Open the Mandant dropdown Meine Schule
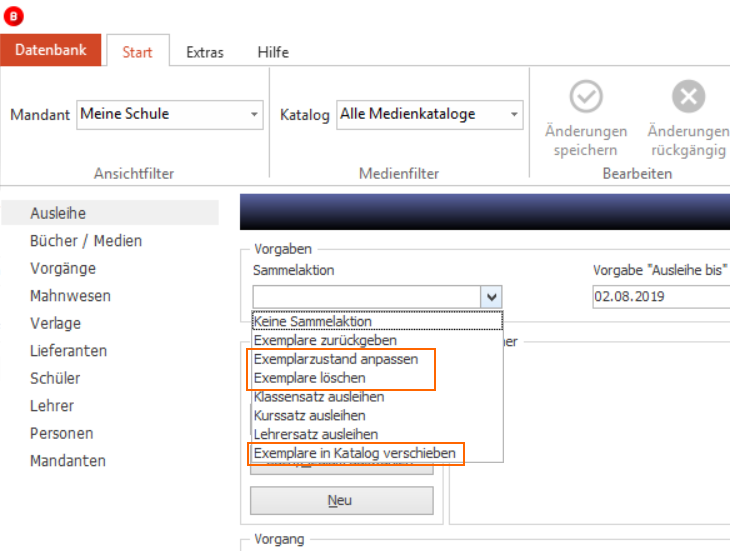Viewport: 730px width, 551px height. tap(170, 114)
